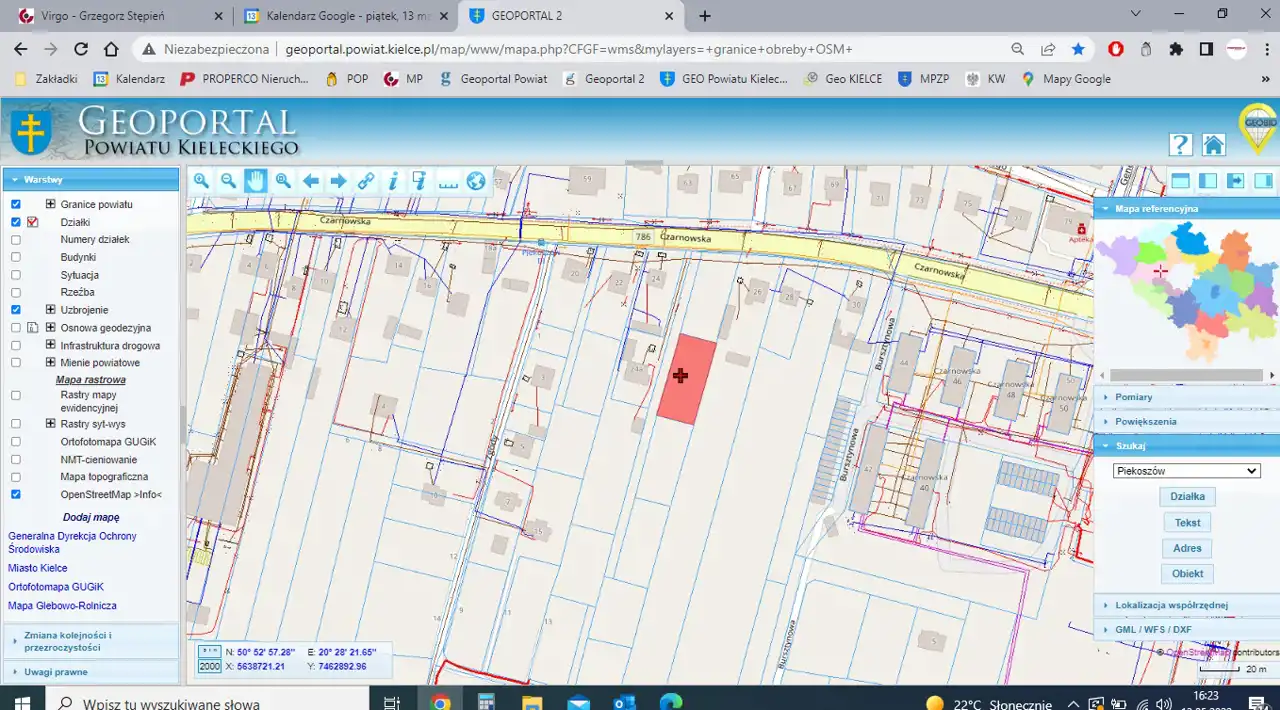Open the help question mark icon
The image size is (1280, 710).
tap(1180, 144)
